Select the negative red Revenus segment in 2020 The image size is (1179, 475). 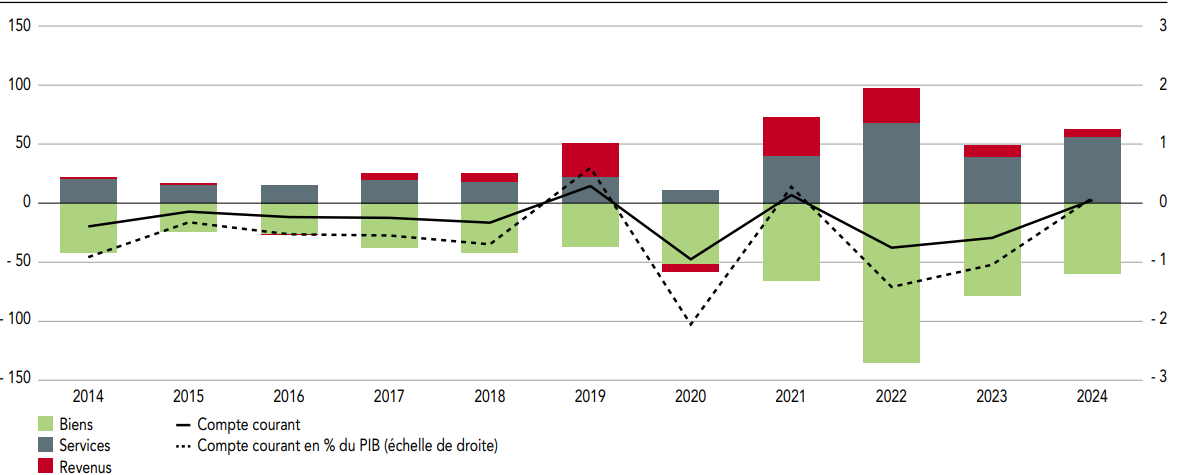pos(690,268)
